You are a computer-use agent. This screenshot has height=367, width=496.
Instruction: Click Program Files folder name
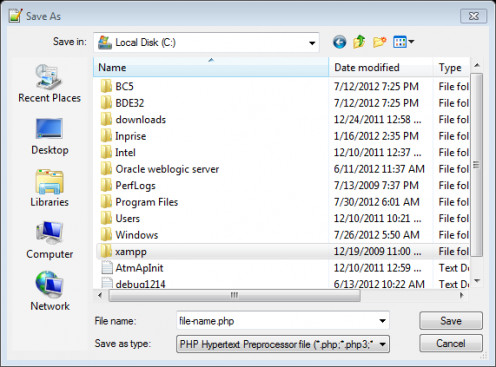146,202
